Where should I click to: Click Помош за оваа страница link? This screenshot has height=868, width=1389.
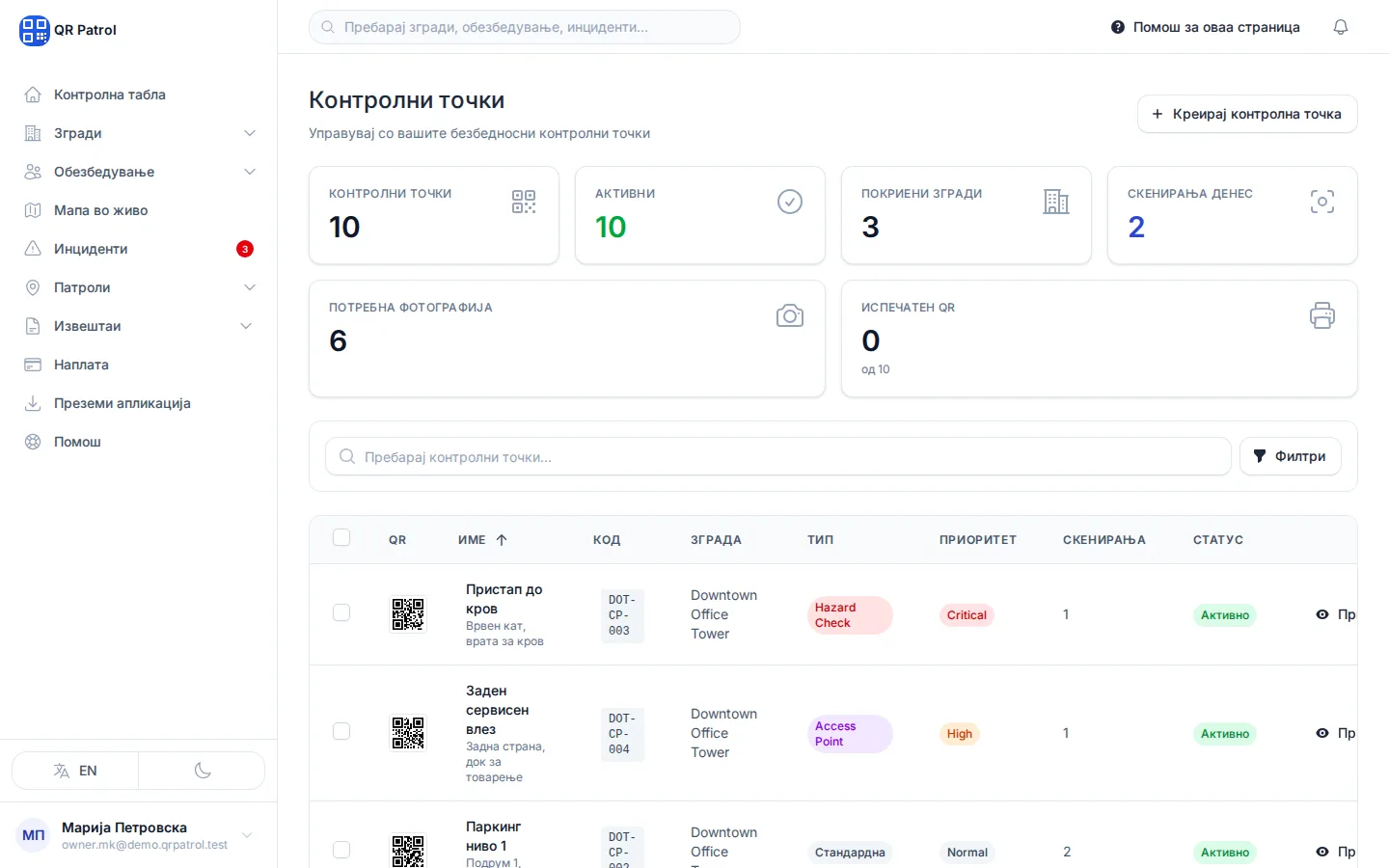[1205, 27]
